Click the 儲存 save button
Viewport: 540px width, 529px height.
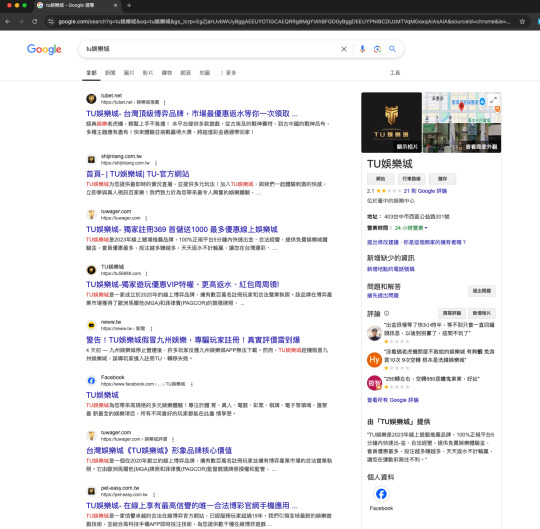coord(443,179)
